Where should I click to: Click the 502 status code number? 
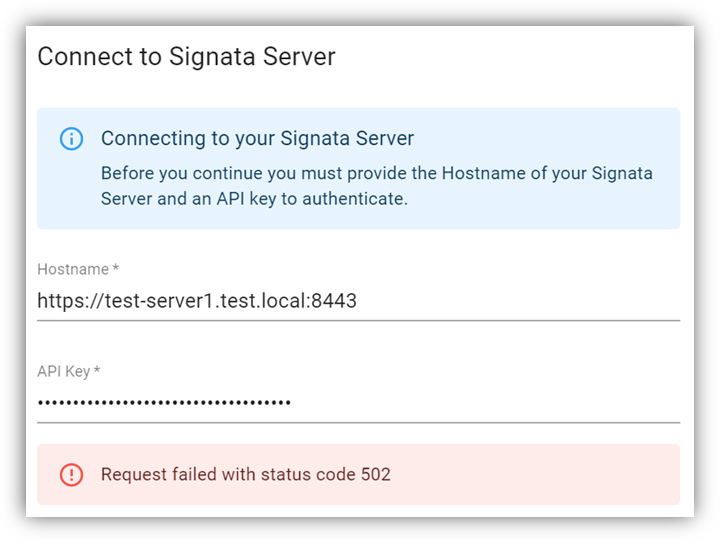click(x=375, y=474)
